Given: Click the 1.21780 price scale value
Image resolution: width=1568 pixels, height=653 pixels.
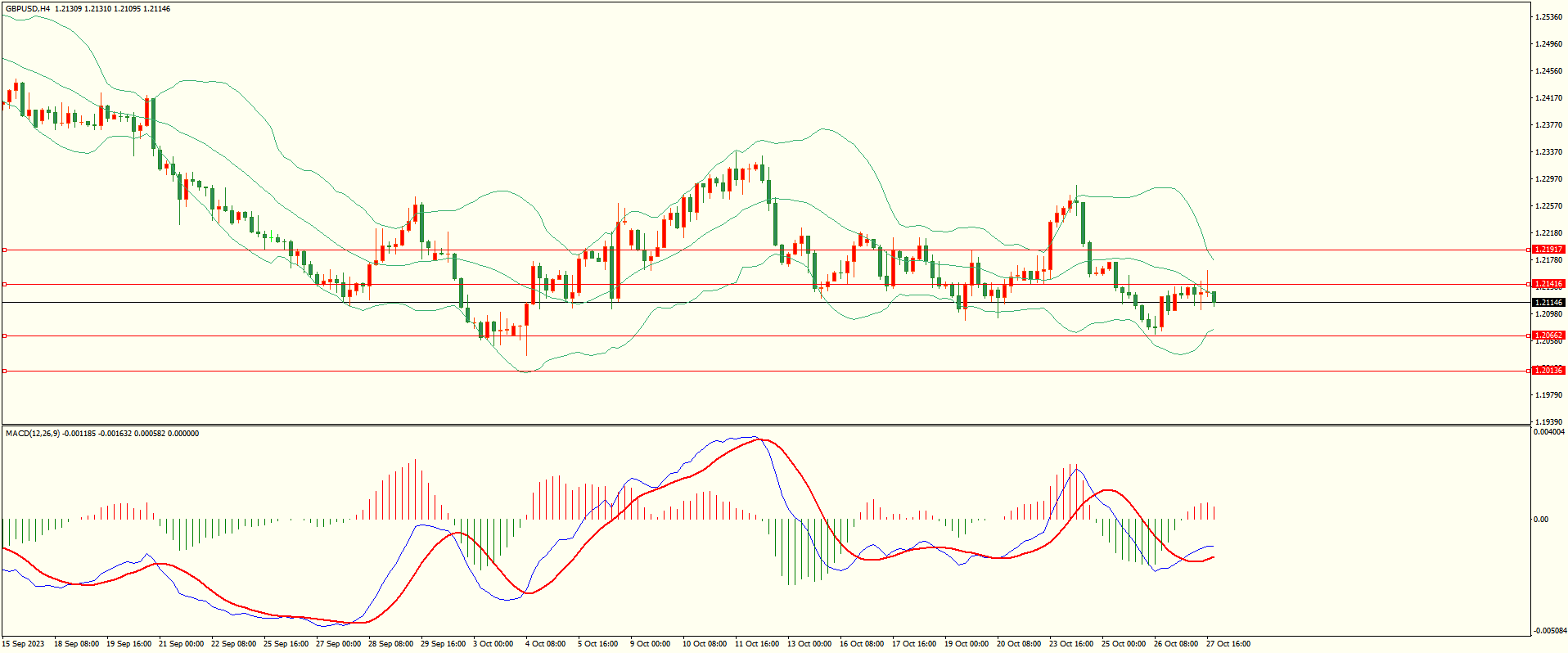Looking at the screenshot, I should click(x=1549, y=260).
